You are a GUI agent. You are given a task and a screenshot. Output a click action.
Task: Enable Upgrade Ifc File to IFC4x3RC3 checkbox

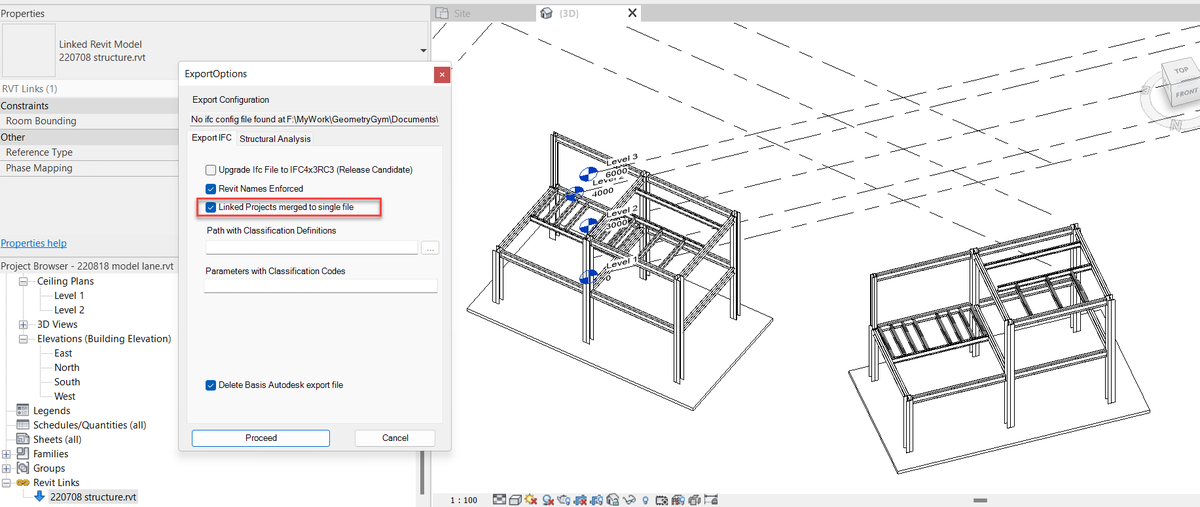coord(211,170)
